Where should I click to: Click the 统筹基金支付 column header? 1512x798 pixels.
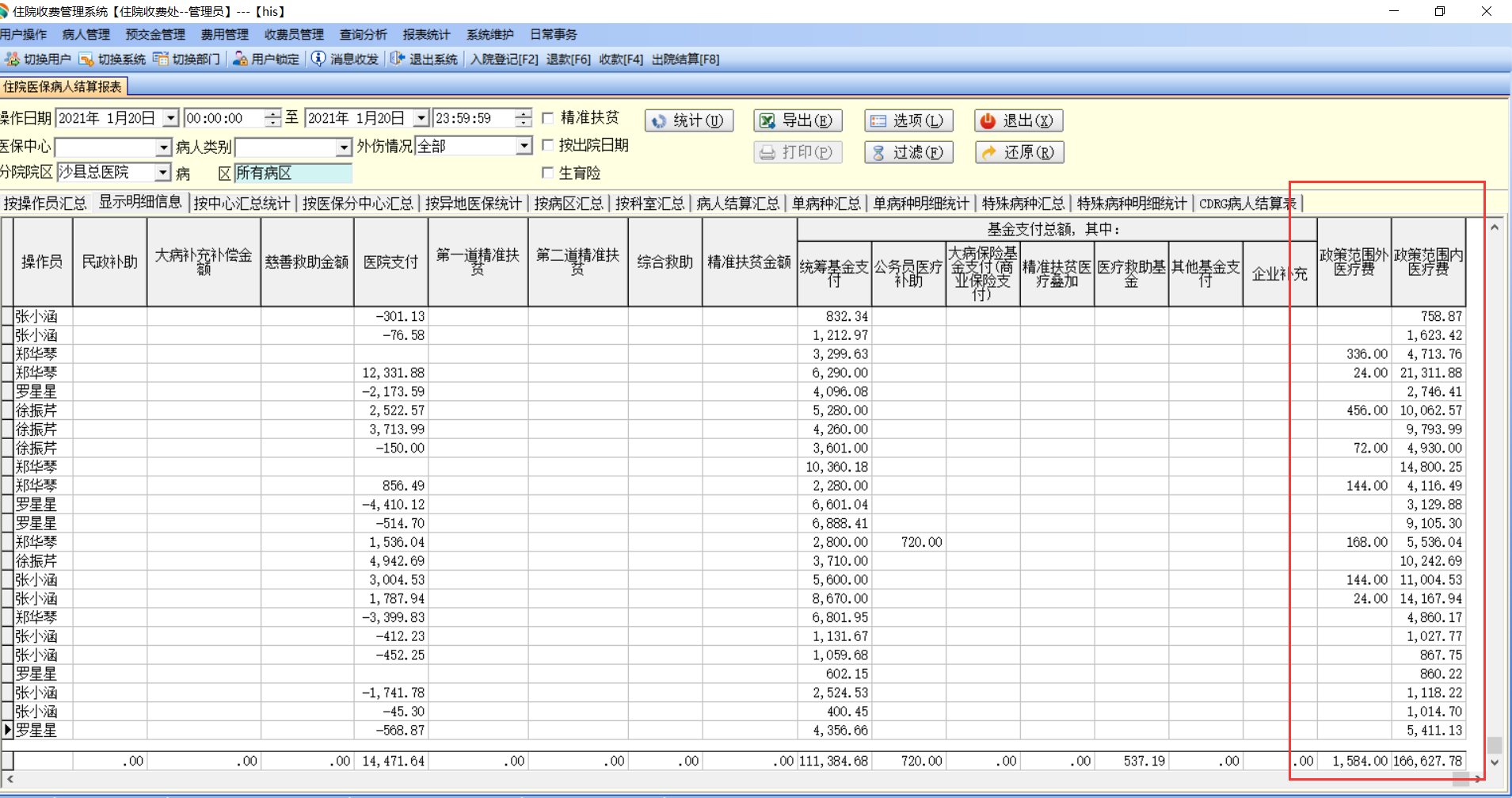pyautogui.click(x=834, y=274)
